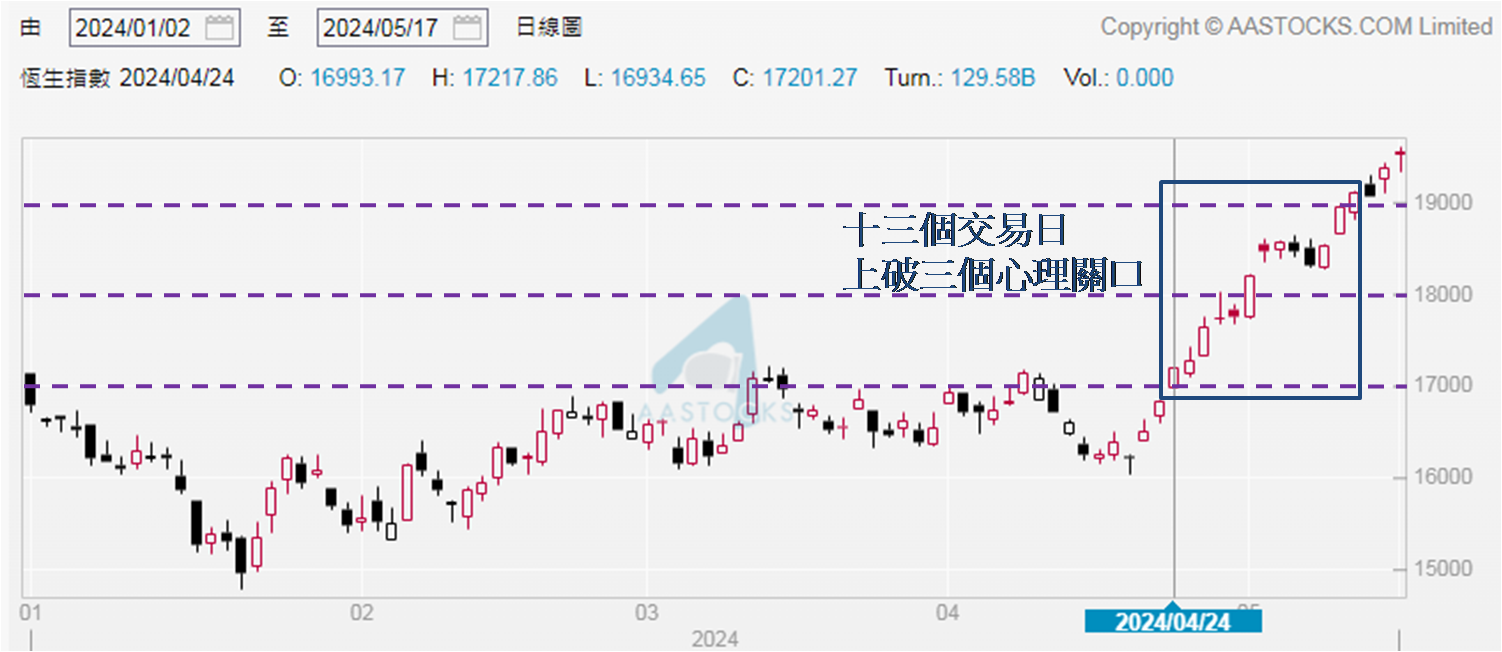1502x652 pixels.
Task: Open the start date calendar picker icon
Action: [x=219, y=27]
